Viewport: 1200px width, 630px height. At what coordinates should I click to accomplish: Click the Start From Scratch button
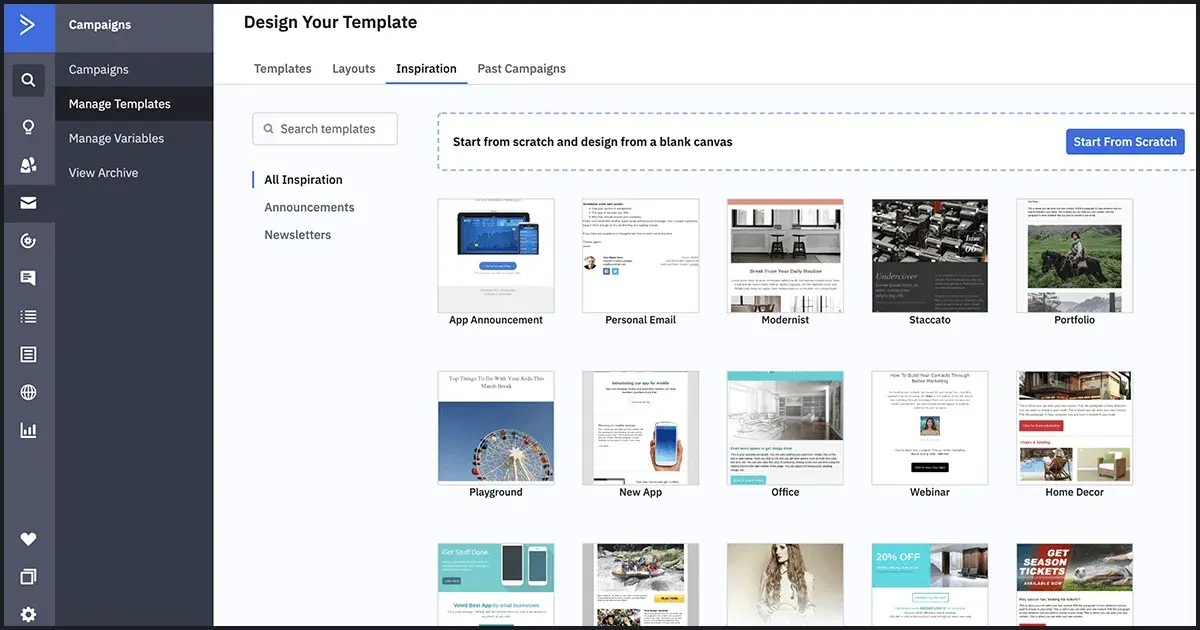pos(1124,141)
